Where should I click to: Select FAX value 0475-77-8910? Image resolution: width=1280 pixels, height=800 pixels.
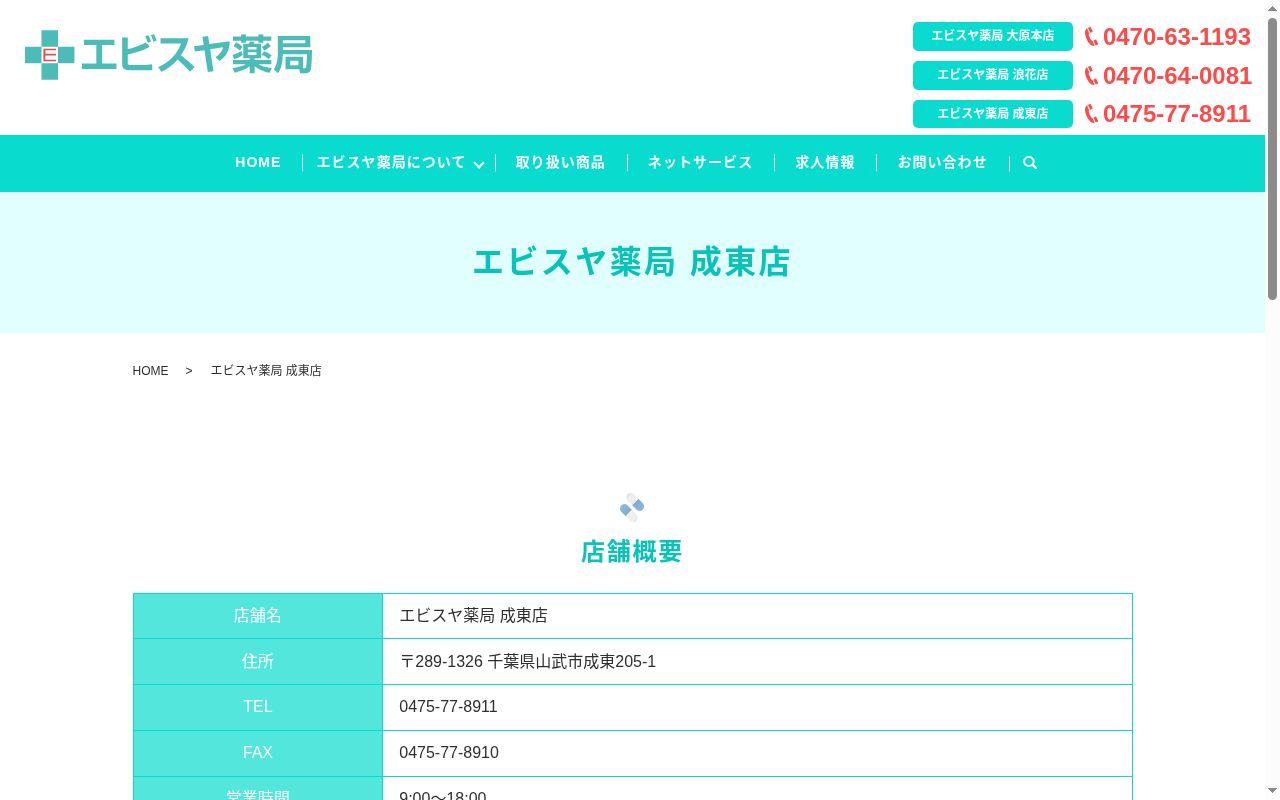(449, 753)
